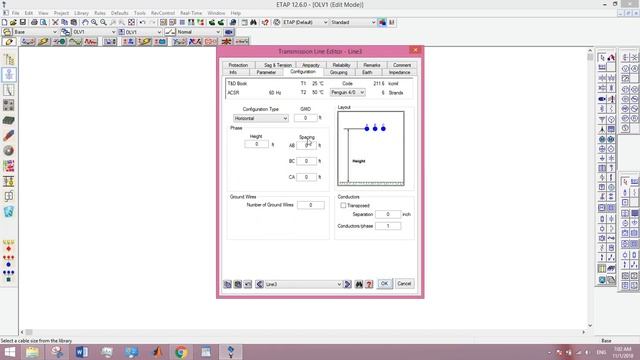Open the Standard dropdown in the toolbar

(353, 22)
